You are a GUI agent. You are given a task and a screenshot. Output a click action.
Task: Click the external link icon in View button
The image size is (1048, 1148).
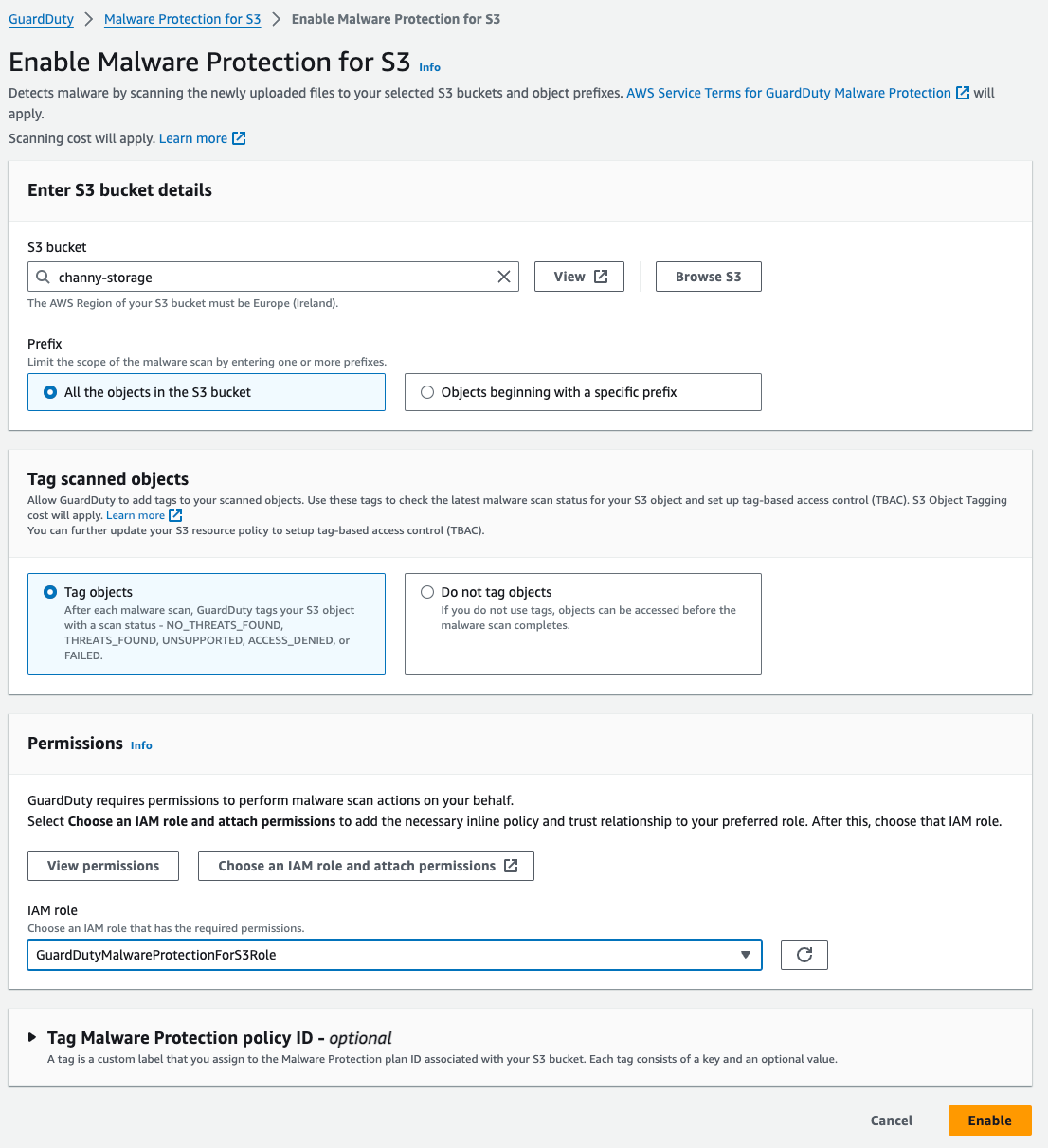tap(601, 277)
